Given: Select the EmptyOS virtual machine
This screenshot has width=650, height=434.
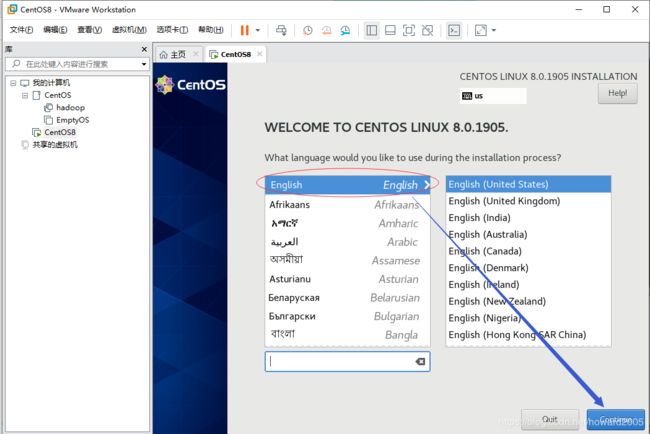Looking at the screenshot, I should (73, 120).
